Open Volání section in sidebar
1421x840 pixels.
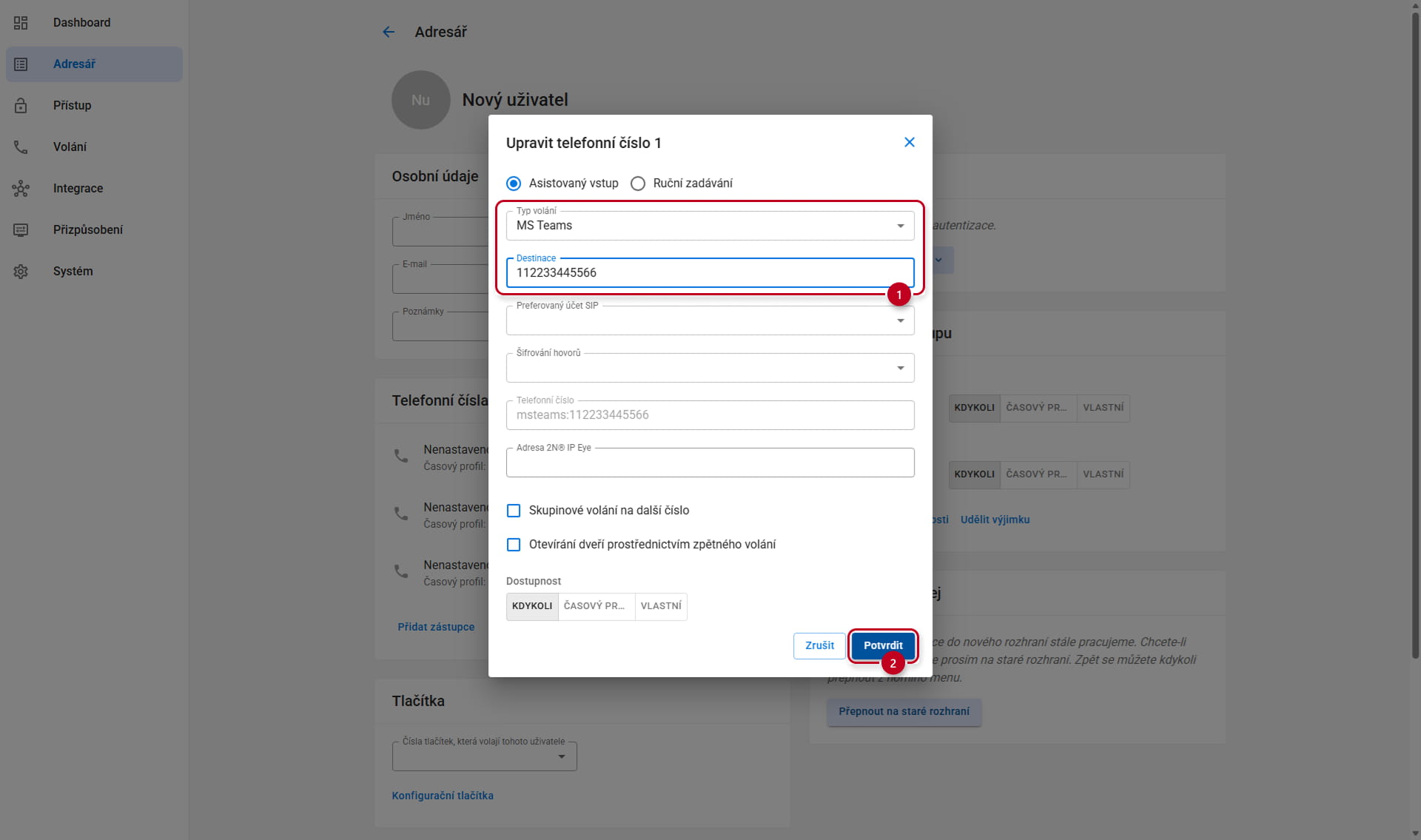coord(94,147)
